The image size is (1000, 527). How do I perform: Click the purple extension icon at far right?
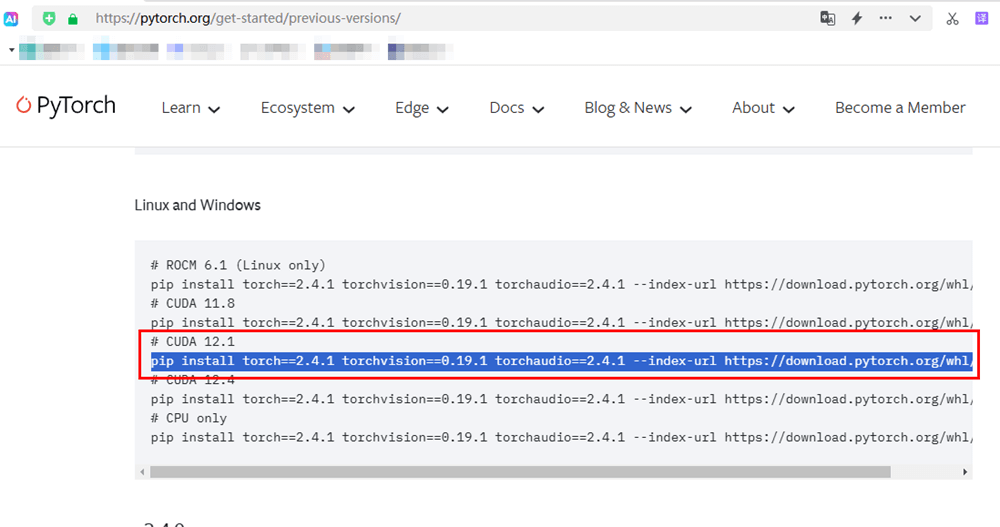click(x=984, y=18)
